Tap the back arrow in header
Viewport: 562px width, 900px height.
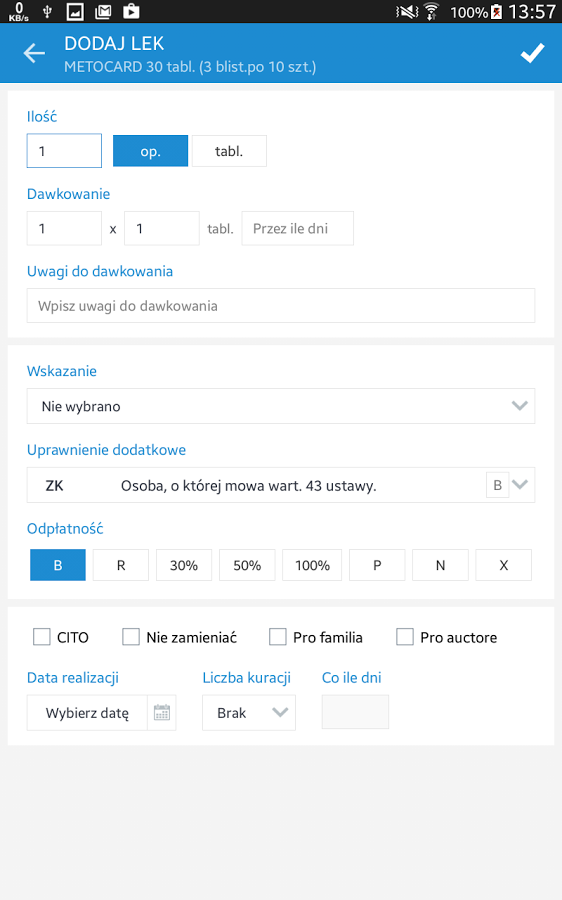click(x=34, y=53)
